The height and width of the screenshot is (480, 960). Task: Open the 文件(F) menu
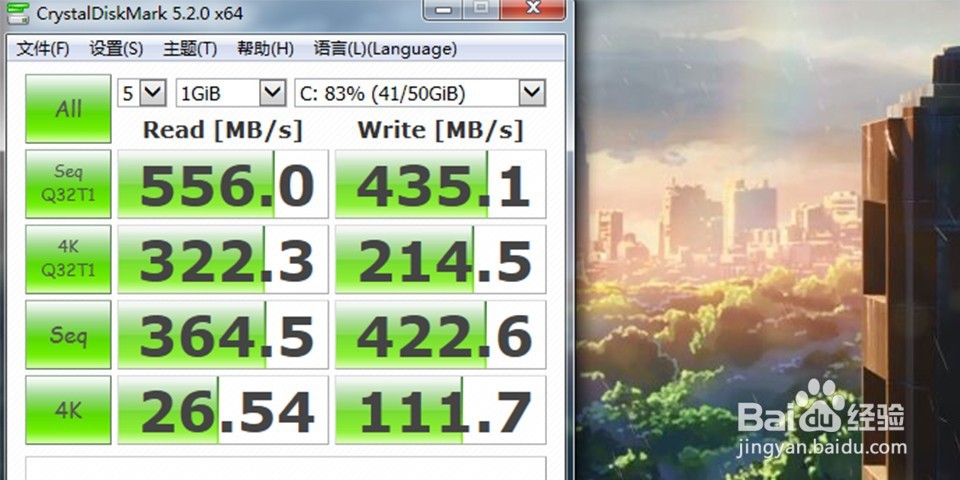[x=43, y=49]
